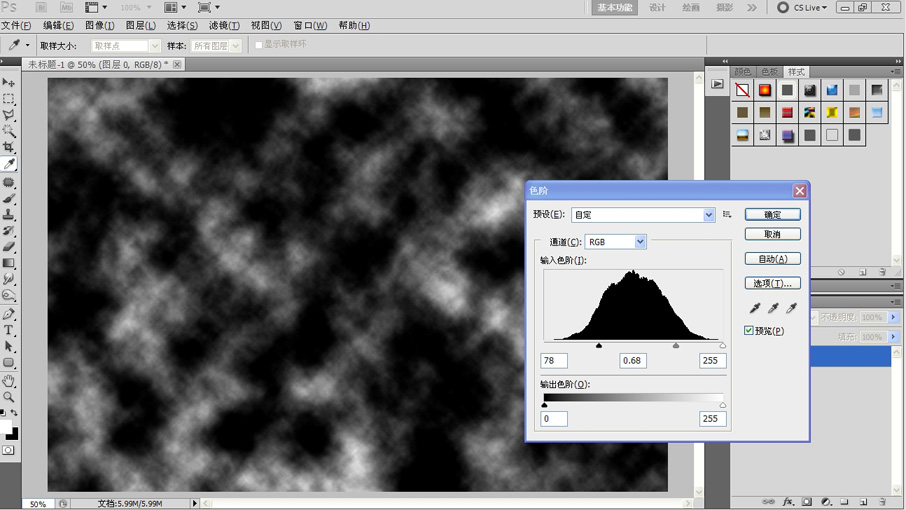Open the File menu

click(x=16, y=25)
